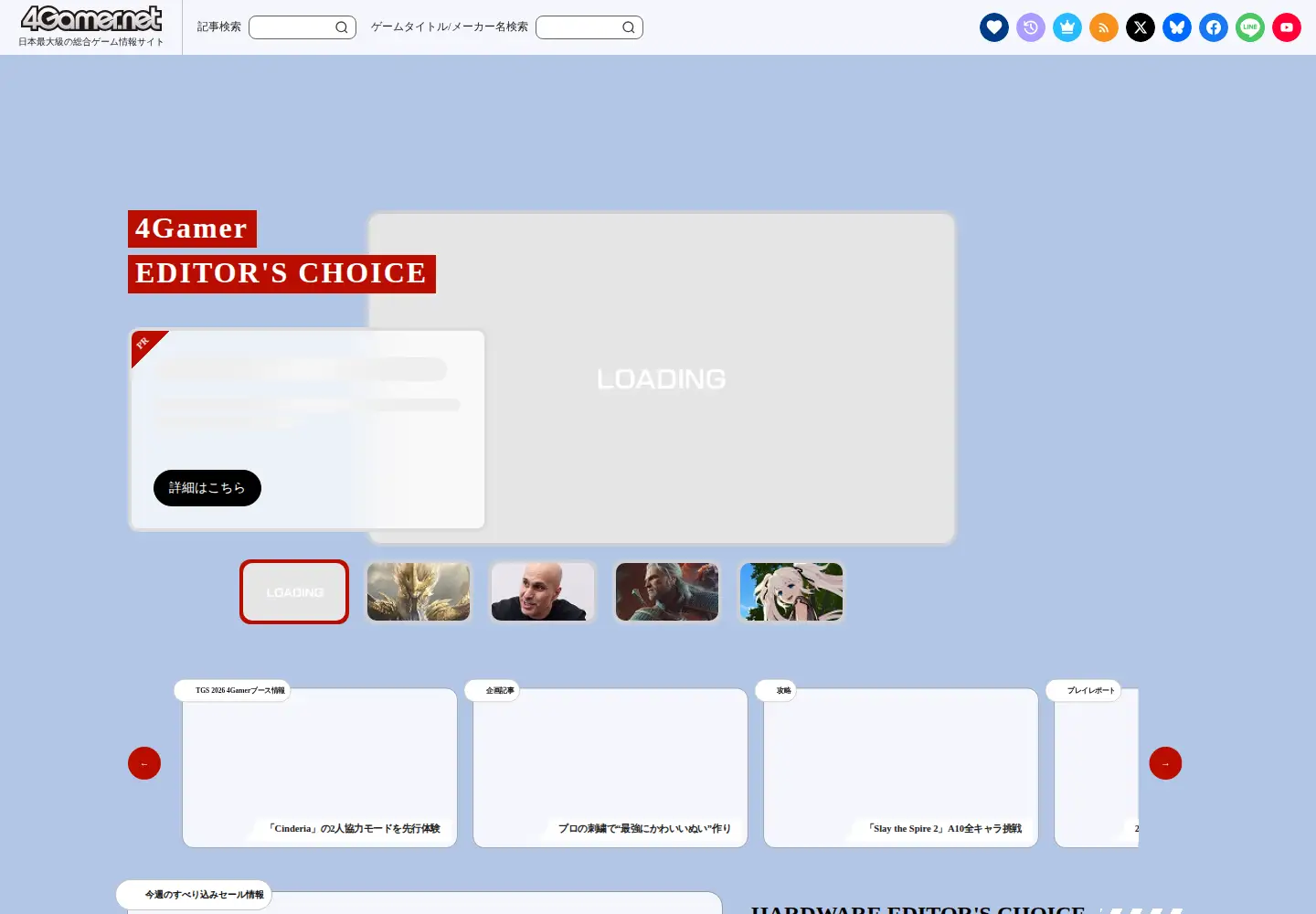Viewport: 1316px width, 914px height.
Task: Select the white-haired warrior thumbnail
Action: 667,592
